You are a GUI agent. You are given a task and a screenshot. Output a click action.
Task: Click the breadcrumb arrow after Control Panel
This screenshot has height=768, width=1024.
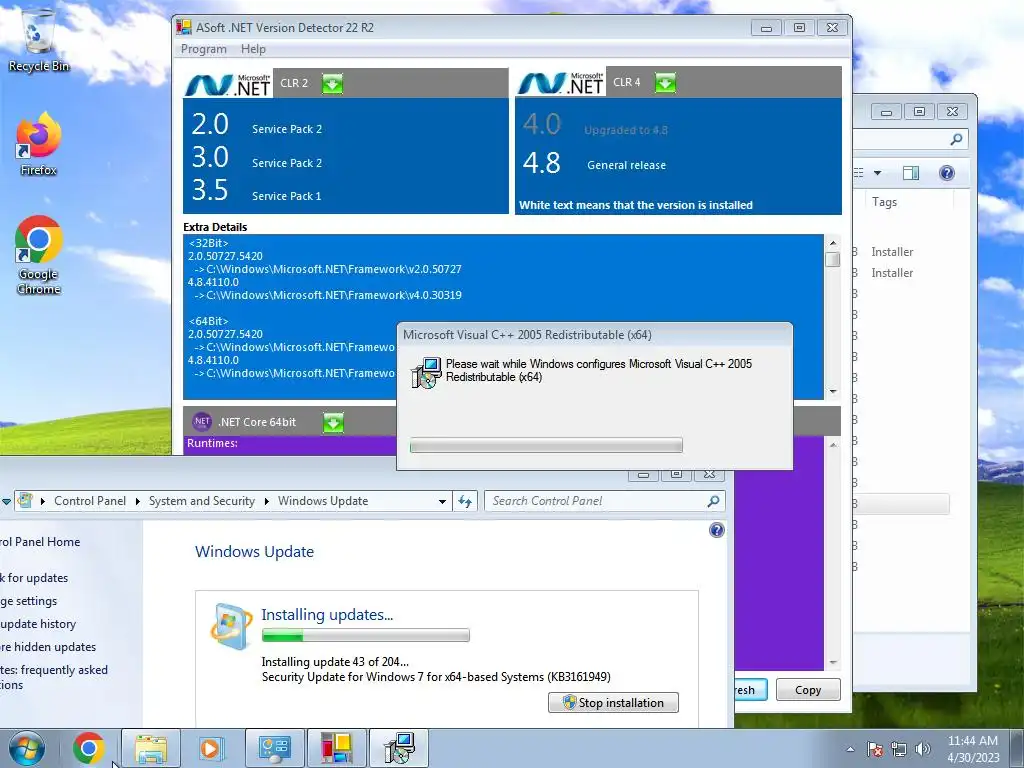[138, 502]
